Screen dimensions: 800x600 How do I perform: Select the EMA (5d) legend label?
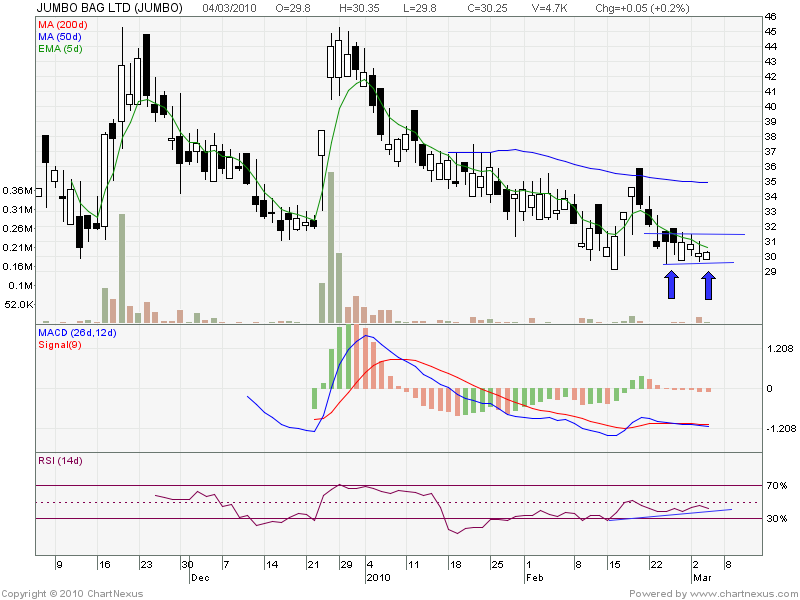click(x=60, y=49)
